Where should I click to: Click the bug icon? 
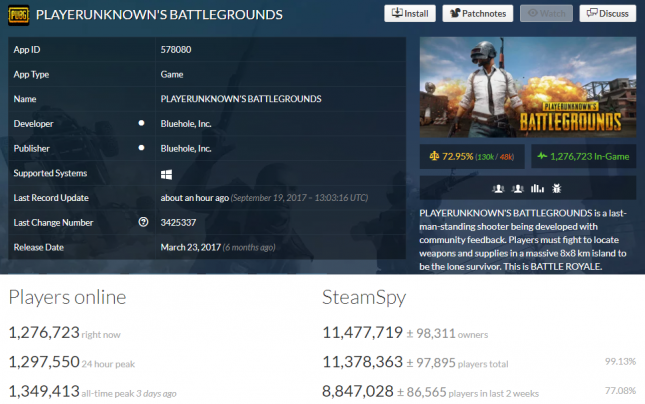pyautogui.click(x=557, y=188)
